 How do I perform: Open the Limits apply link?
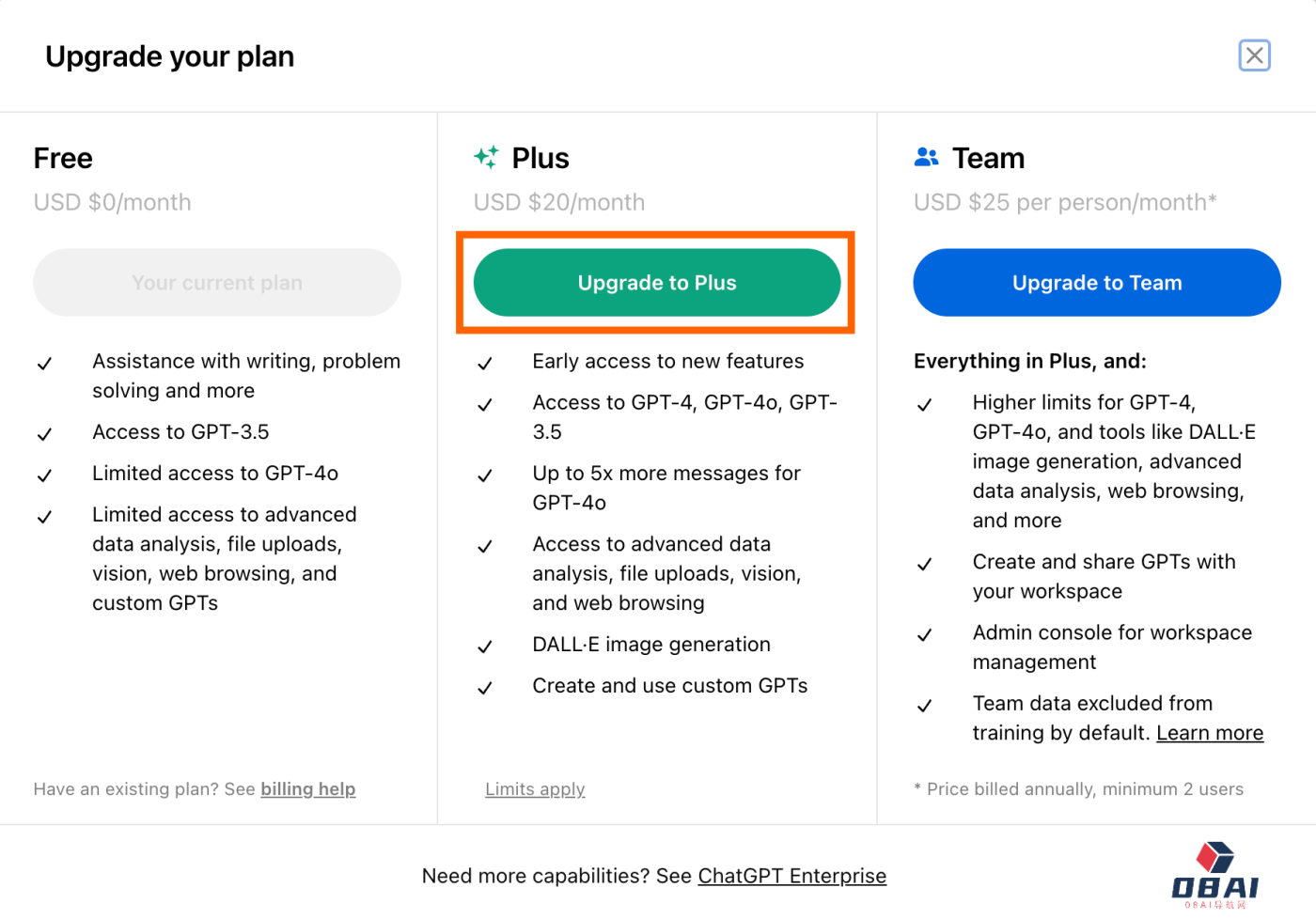[535, 789]
